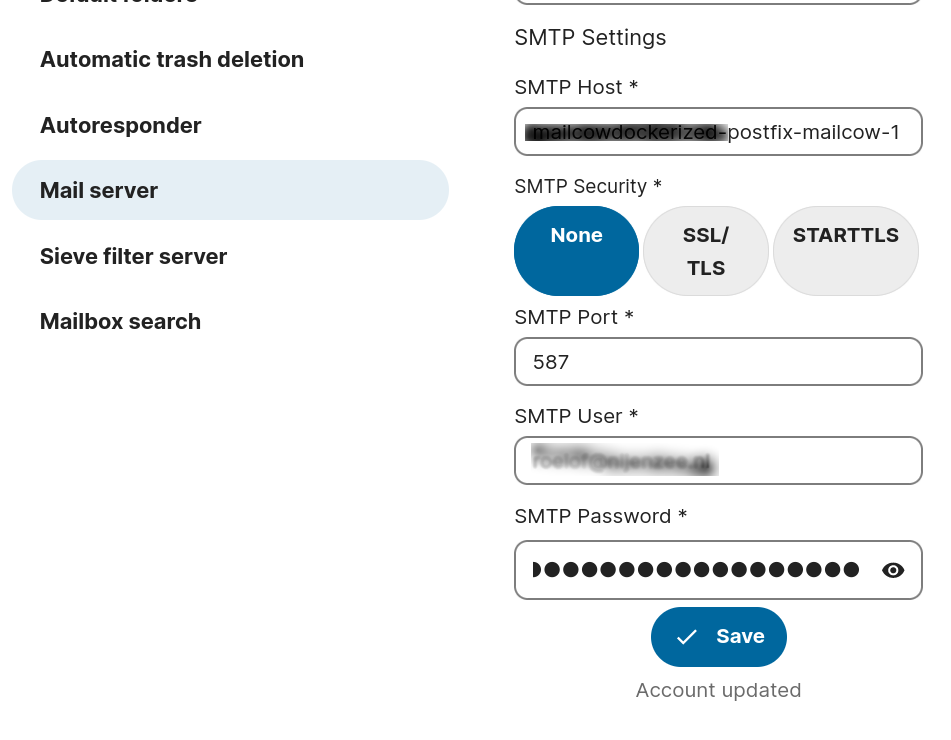
Task: Click the 'SMTP Settings' heading
Action: [x=590, y=38]
